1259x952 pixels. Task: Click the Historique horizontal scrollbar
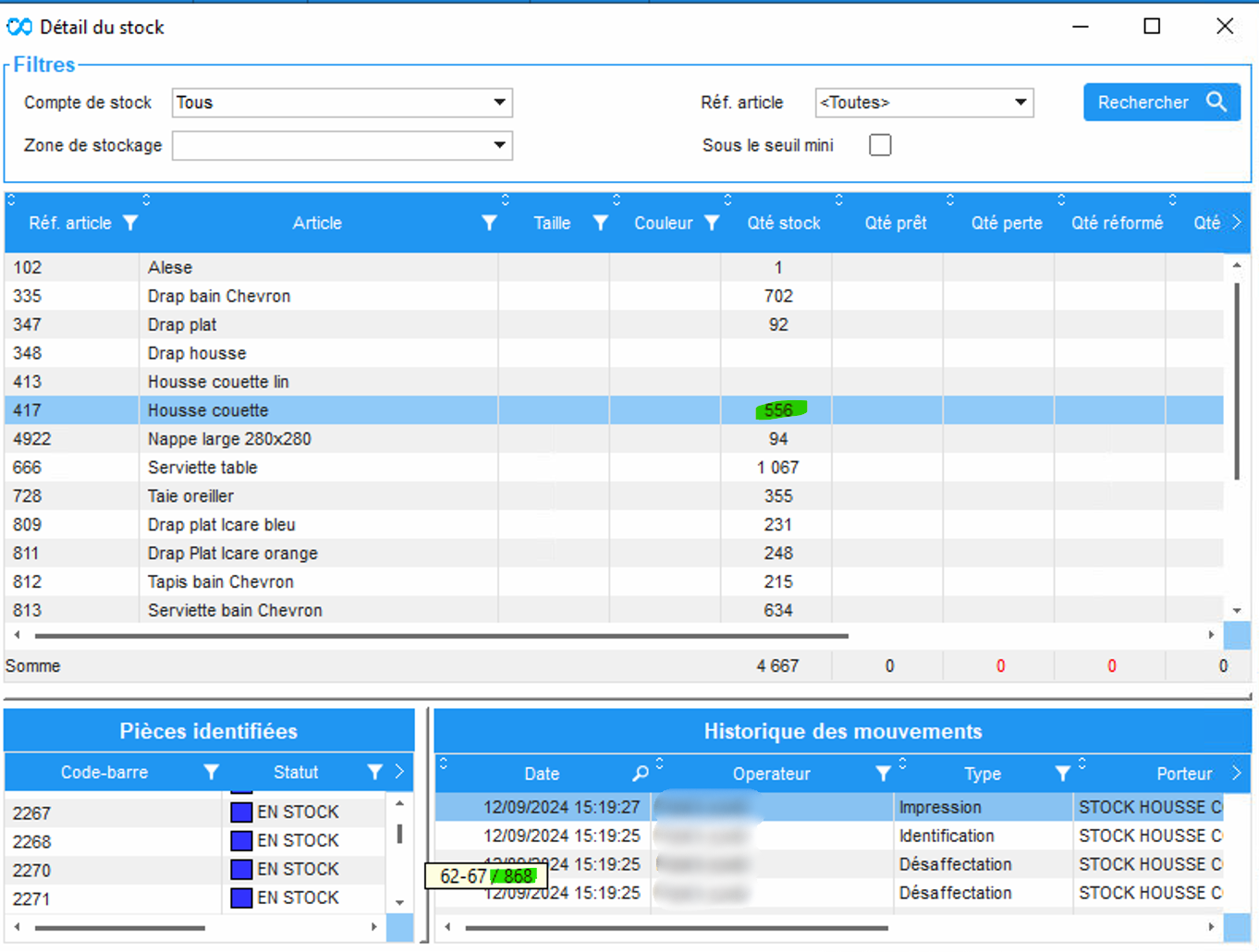[677, 927]
